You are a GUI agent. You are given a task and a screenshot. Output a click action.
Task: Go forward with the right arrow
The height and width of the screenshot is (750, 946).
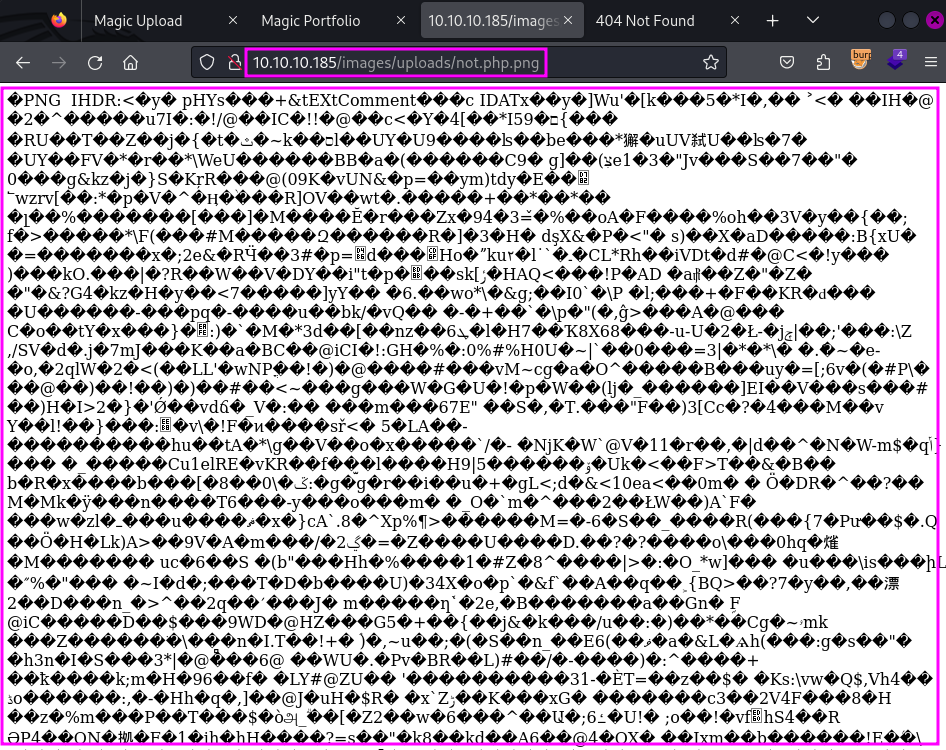pos(59,63)
